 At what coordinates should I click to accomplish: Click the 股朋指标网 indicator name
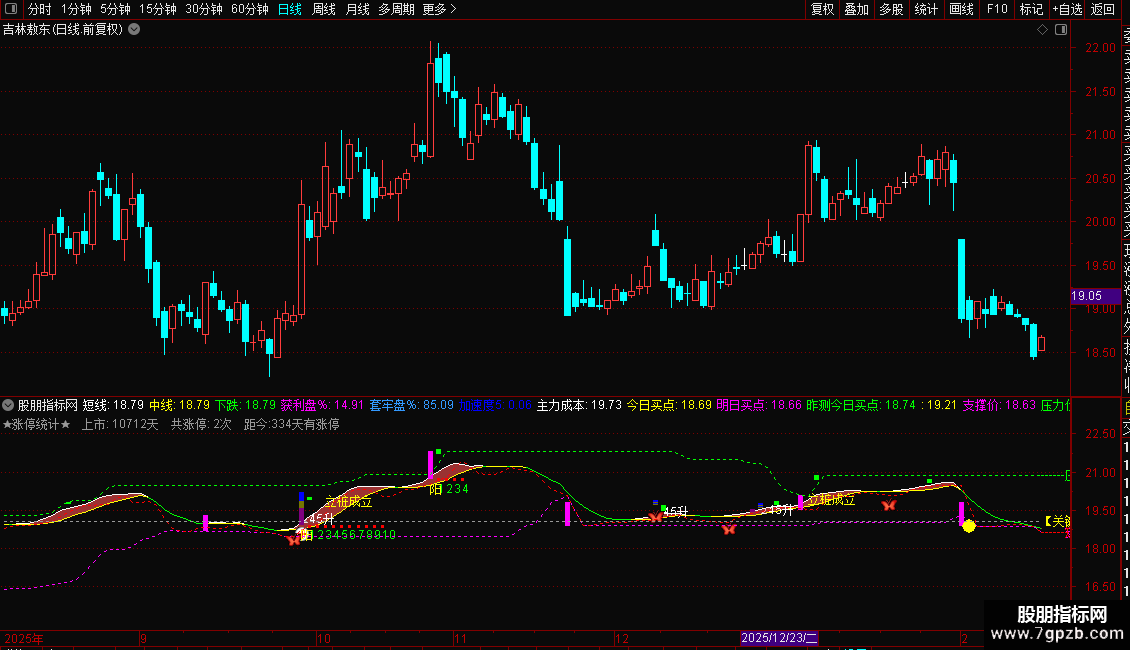[x=48, y=405]
